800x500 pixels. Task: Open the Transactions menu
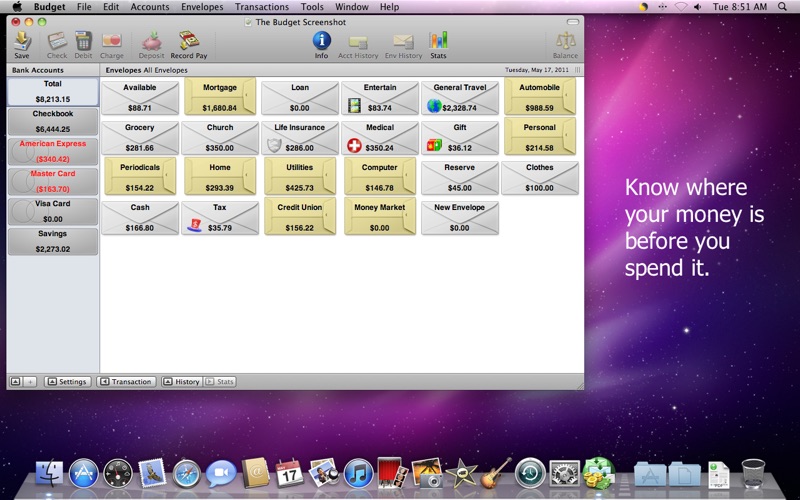point(262,7)
